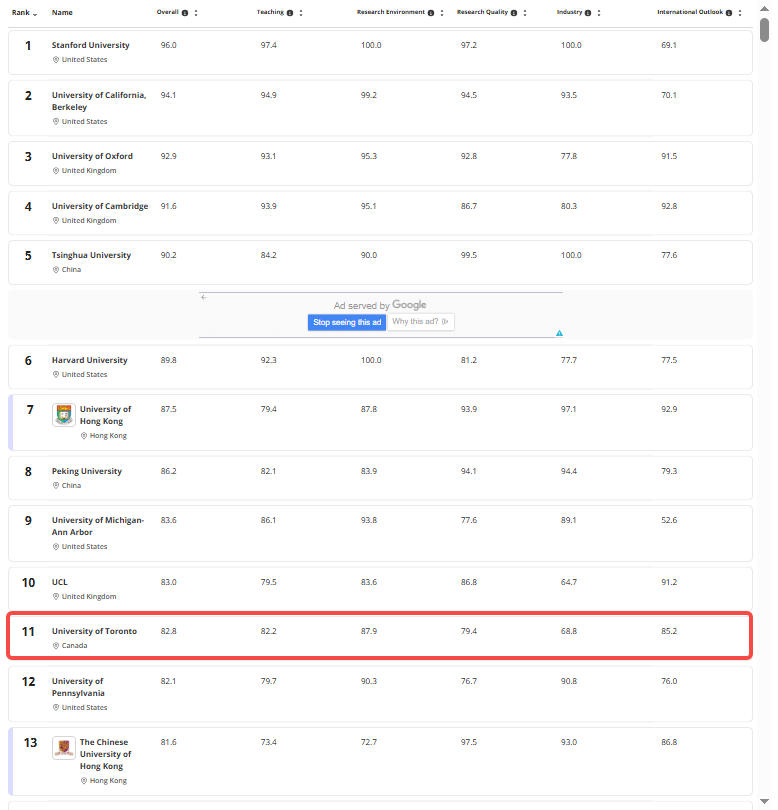Click the International Outlook info icon
Screen dimensions: 778x810
click(729, 13)
